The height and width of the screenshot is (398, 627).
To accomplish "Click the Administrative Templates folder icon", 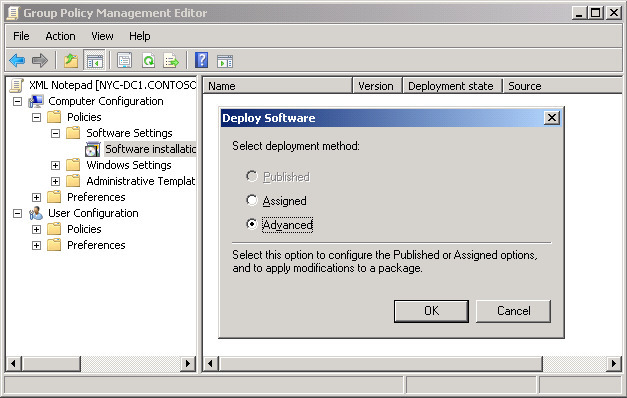I will click(x=73, y=181).
